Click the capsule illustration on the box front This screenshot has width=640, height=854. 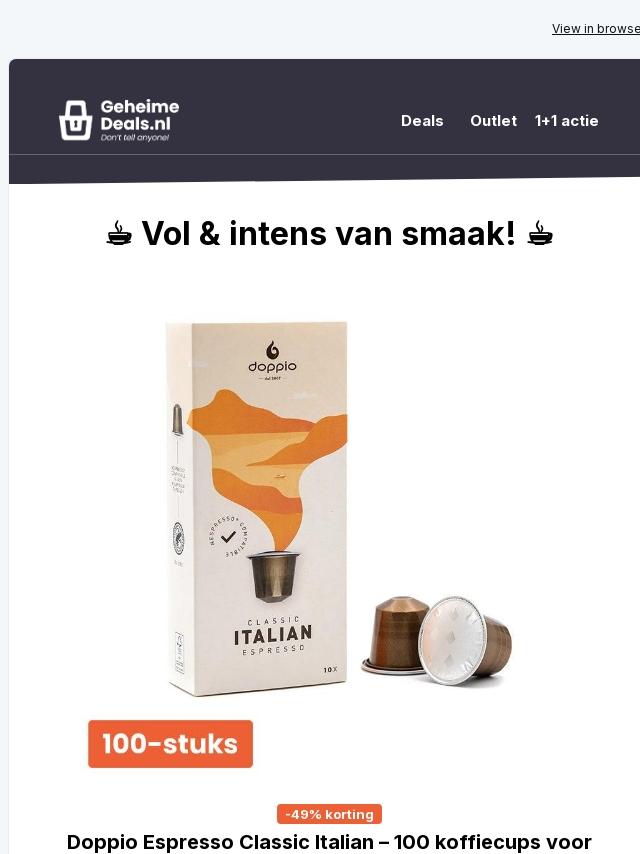point(274,576)
